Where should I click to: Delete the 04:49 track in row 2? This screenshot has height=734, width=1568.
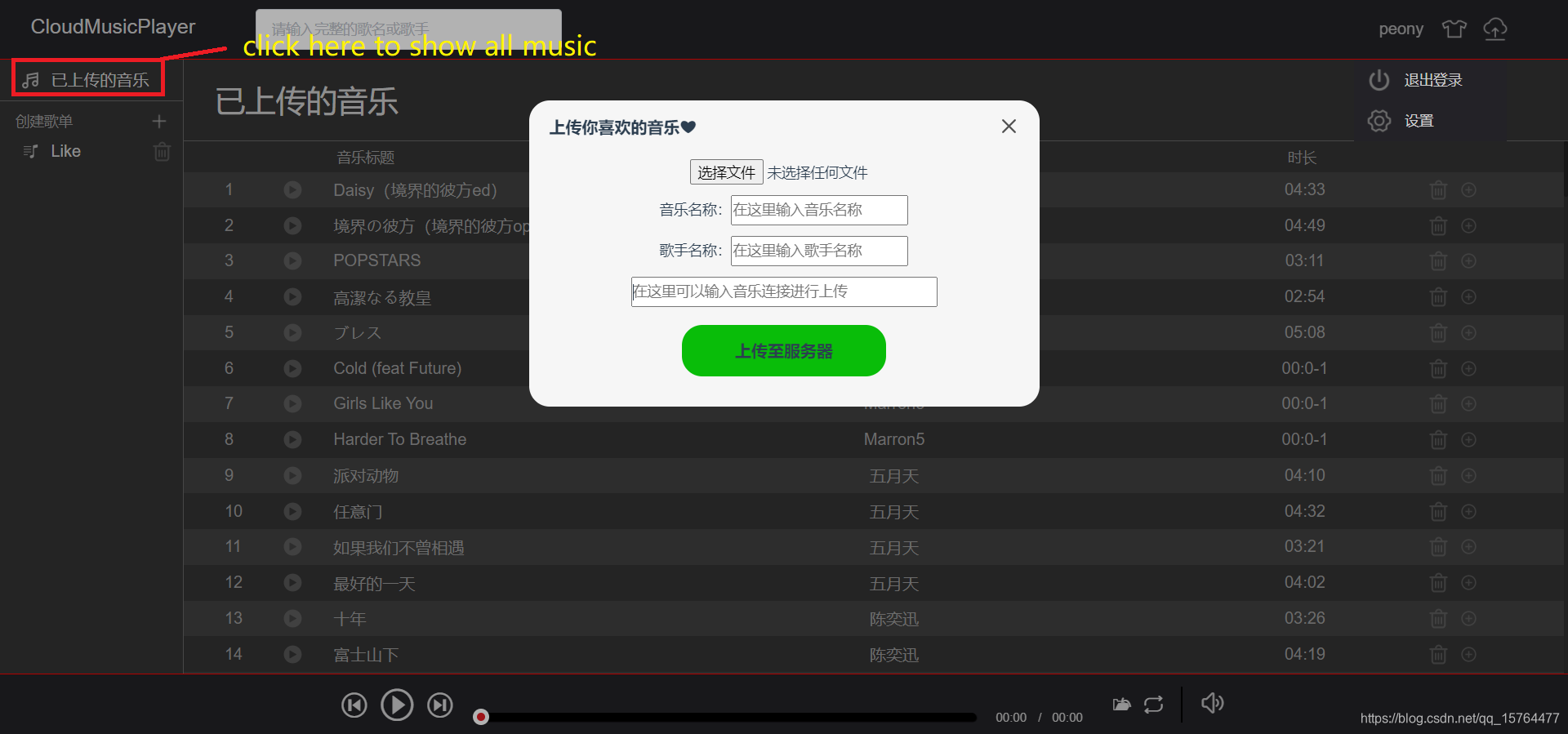click(x=1438, y=225)
